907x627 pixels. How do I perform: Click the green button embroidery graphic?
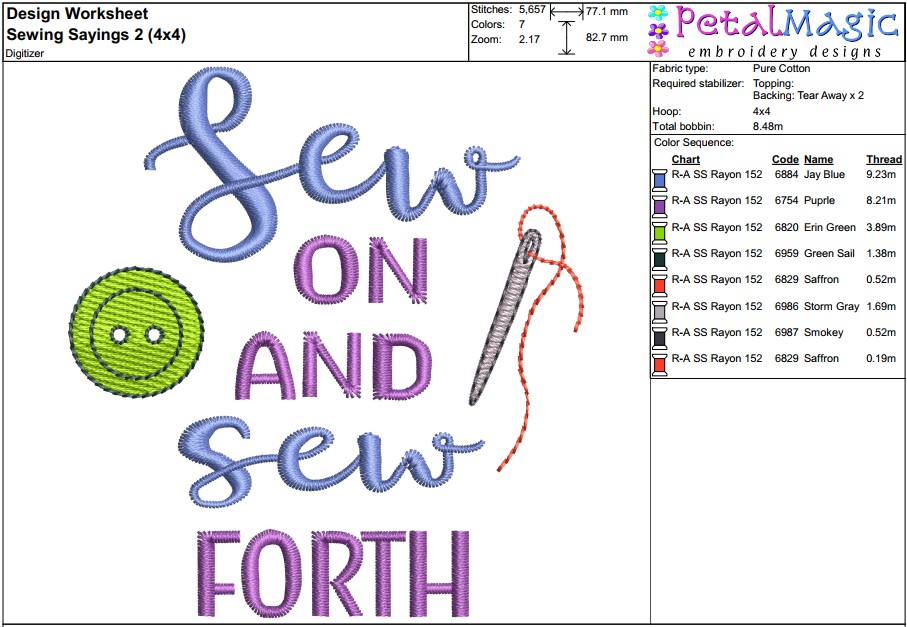coord(137,333)
